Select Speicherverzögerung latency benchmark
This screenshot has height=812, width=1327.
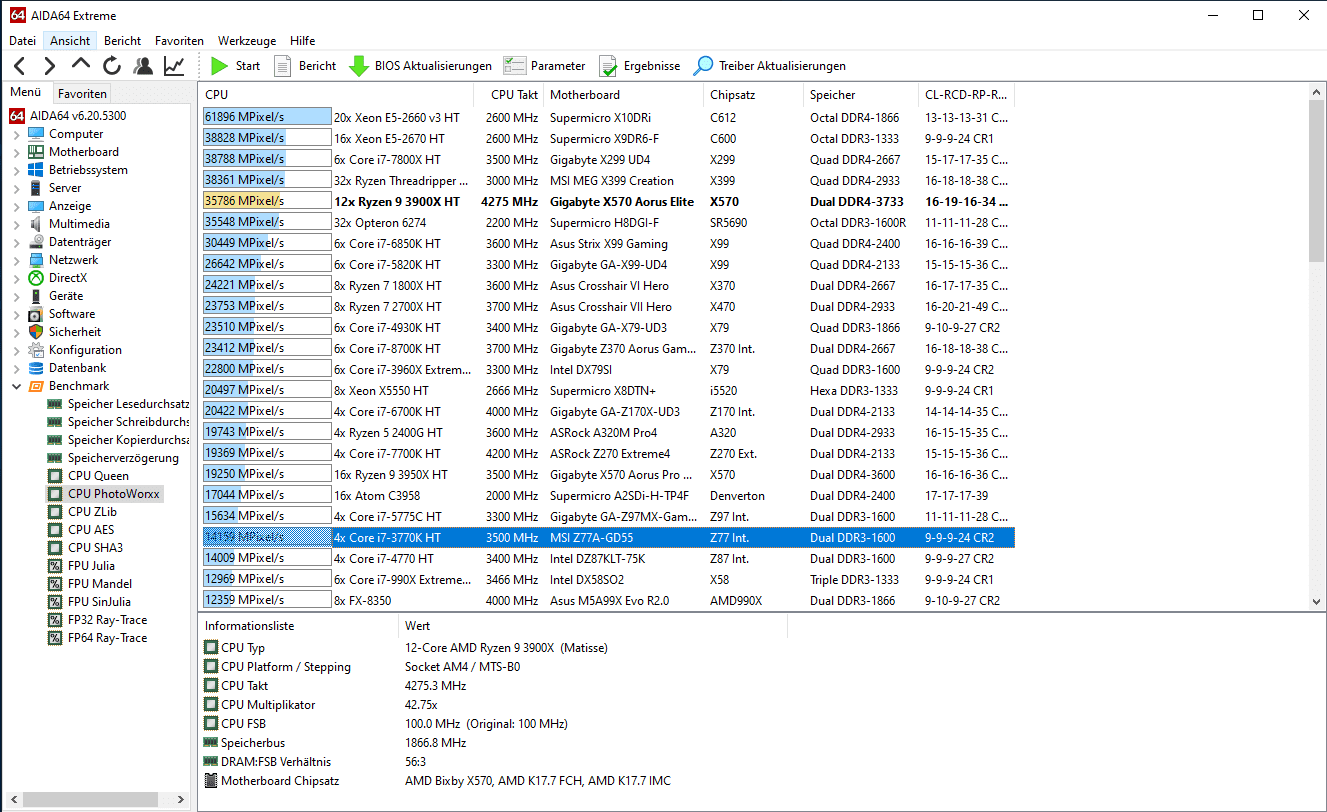113,458
